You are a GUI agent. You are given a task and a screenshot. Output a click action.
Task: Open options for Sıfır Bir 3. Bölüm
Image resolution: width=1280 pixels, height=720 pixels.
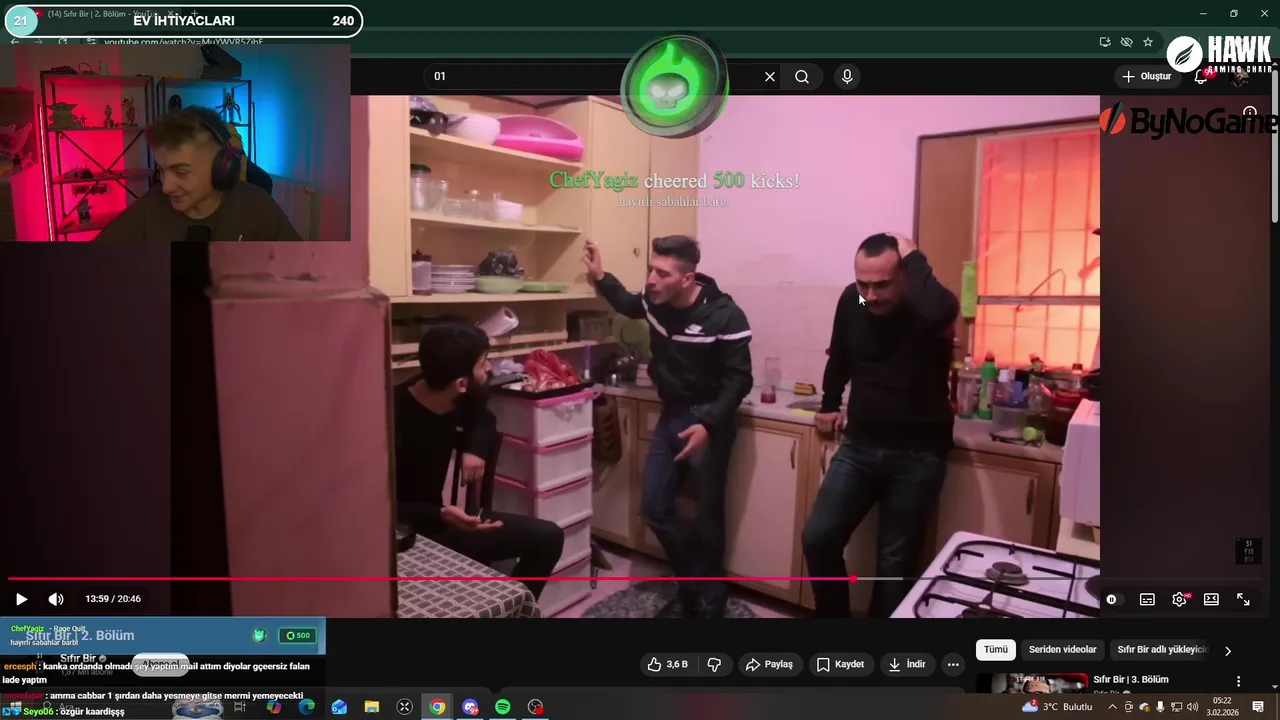(1239, 681)
